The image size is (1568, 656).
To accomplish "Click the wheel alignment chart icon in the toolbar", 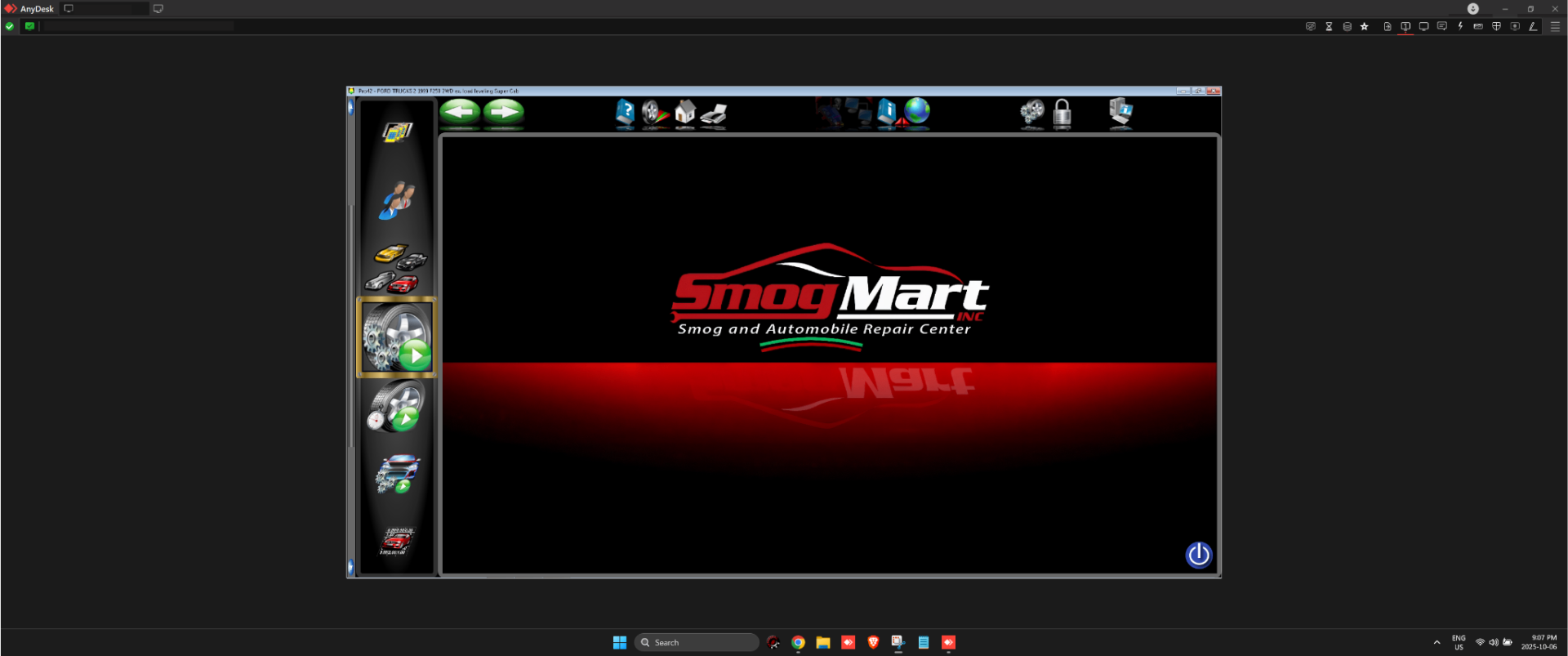I will (x=654, y=113).
